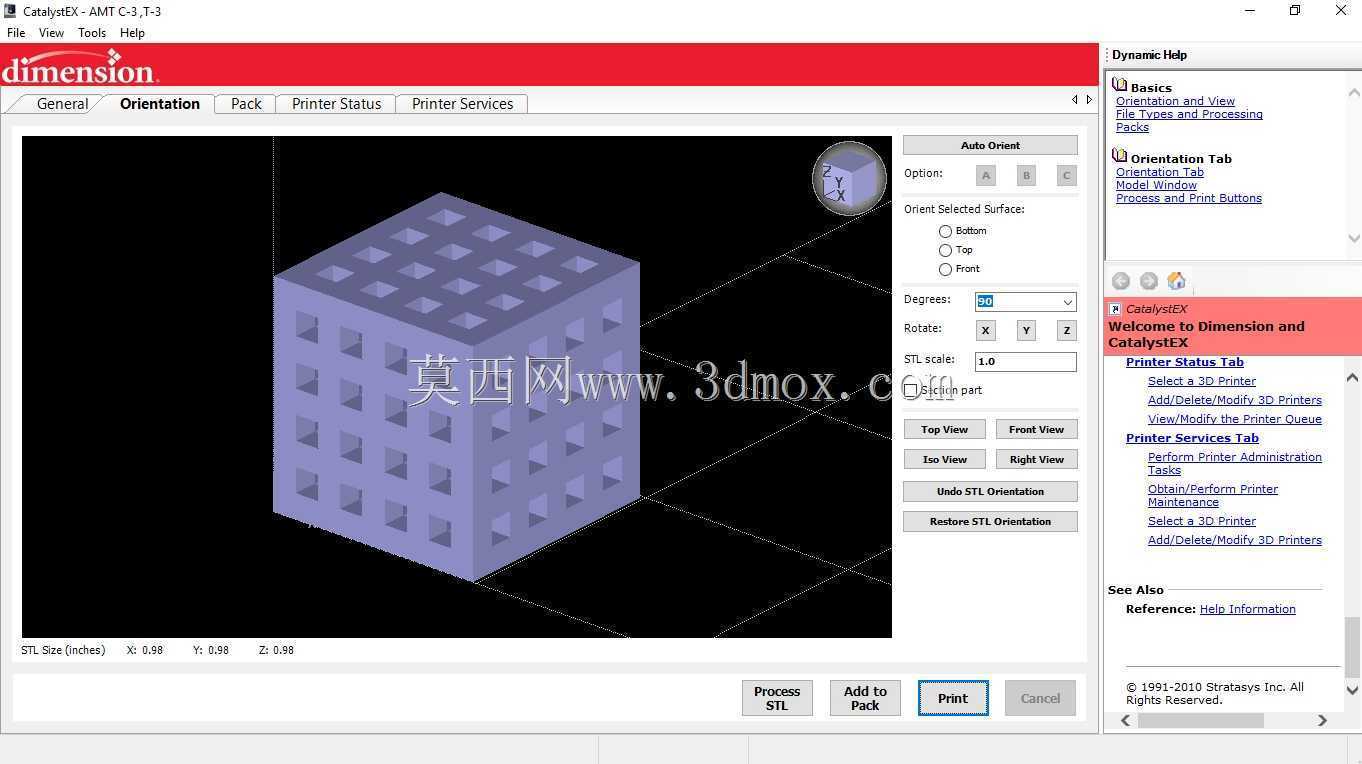Open the Degrees dropdown
1362x764 pixels.
click(x=1067, y=302)
